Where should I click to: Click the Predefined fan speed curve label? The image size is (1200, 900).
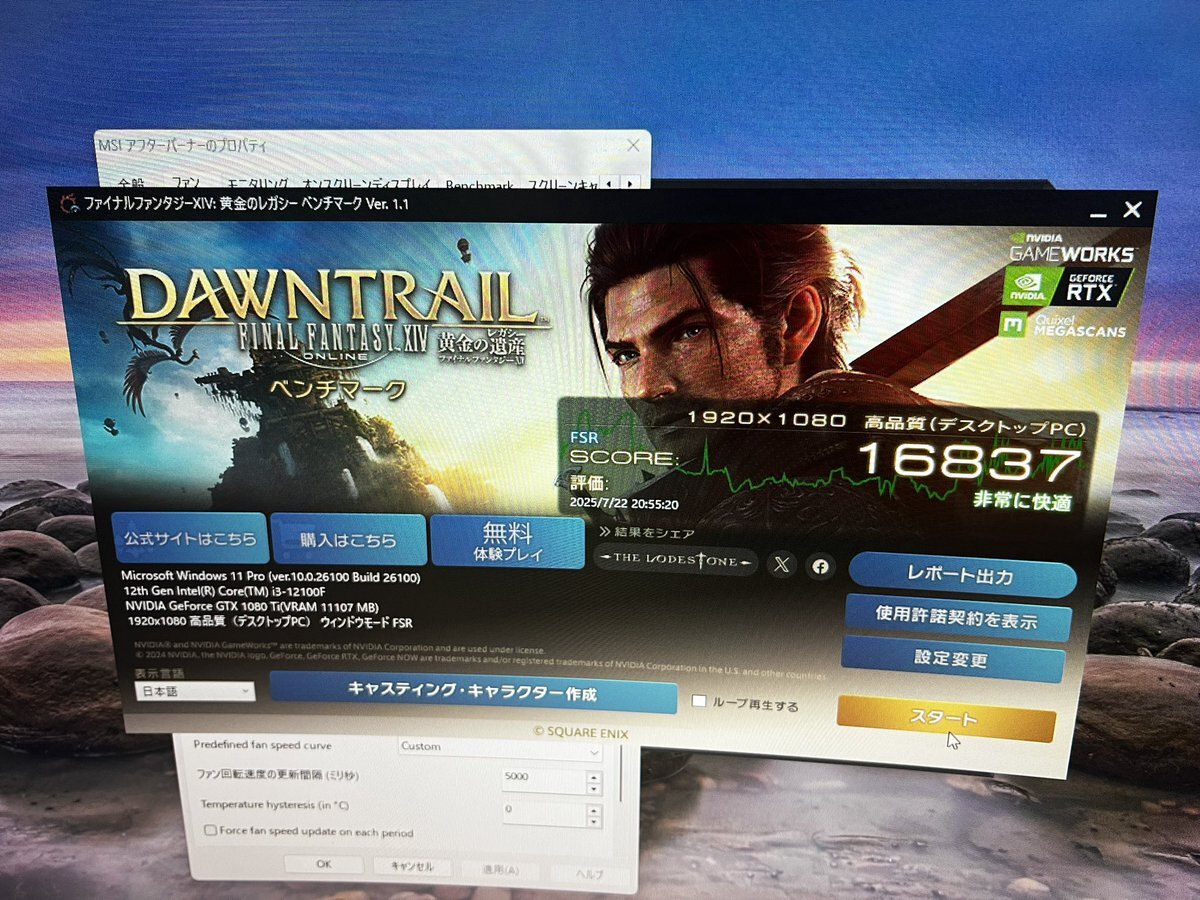point(262,745)
